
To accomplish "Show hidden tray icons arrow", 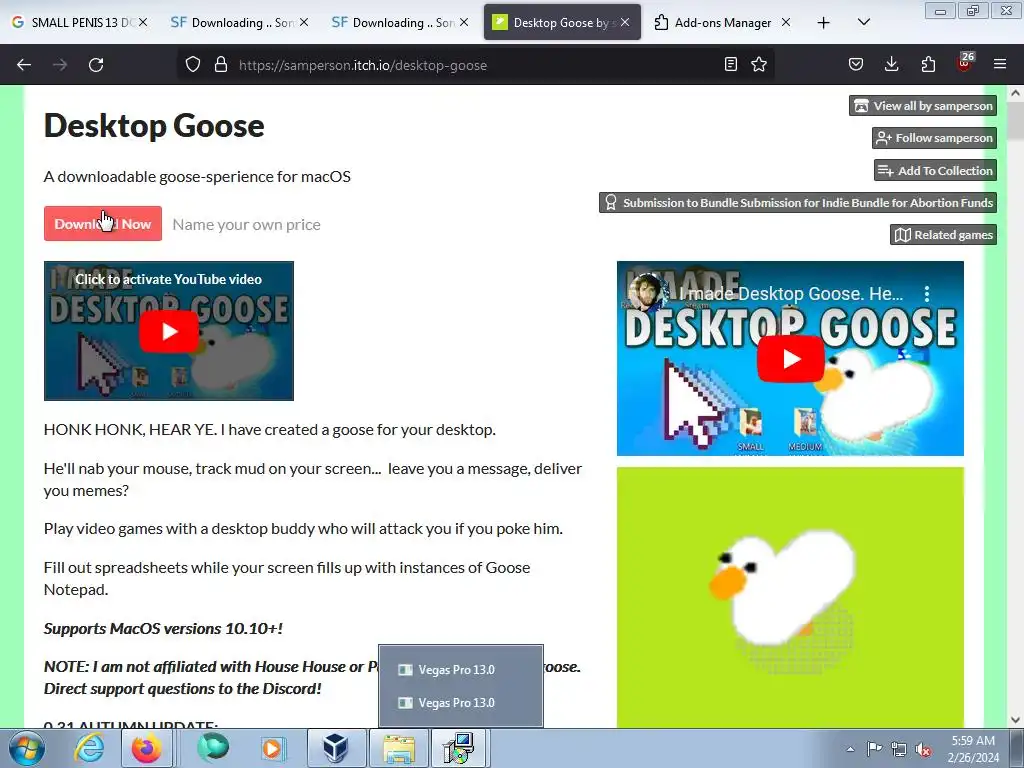I will point(850,749).
